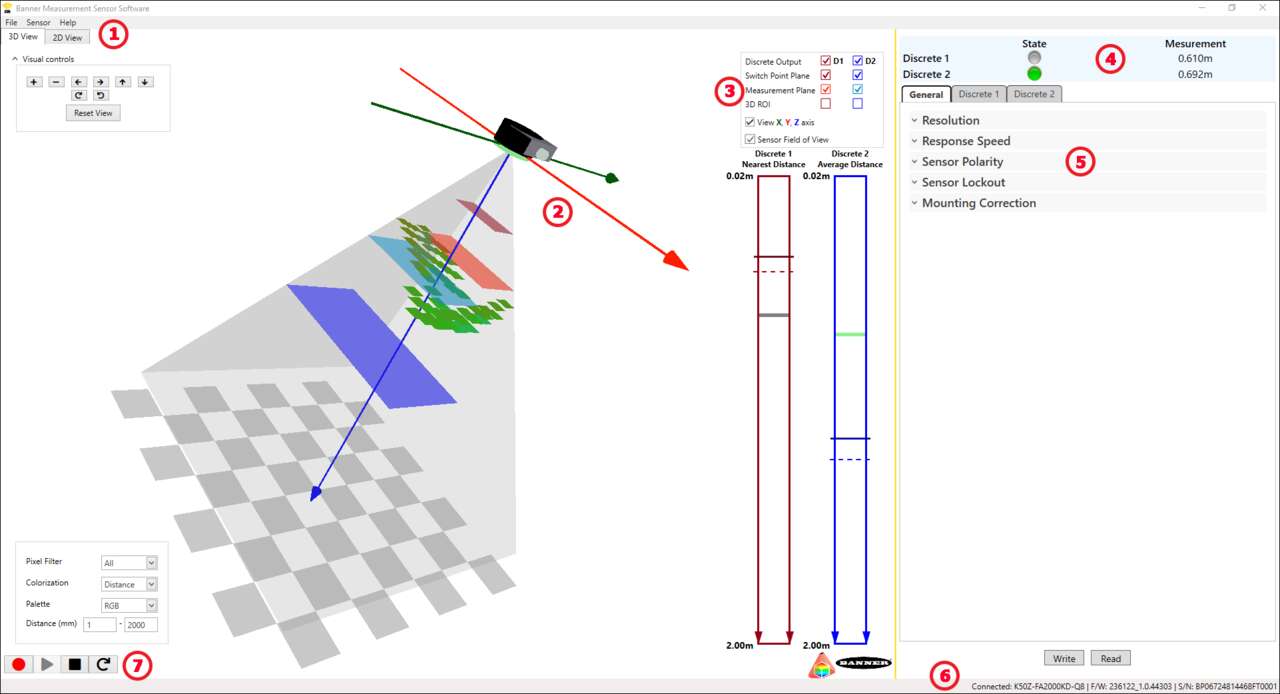Toggle D1 Measurement Plane checkbox

[825, 89]
